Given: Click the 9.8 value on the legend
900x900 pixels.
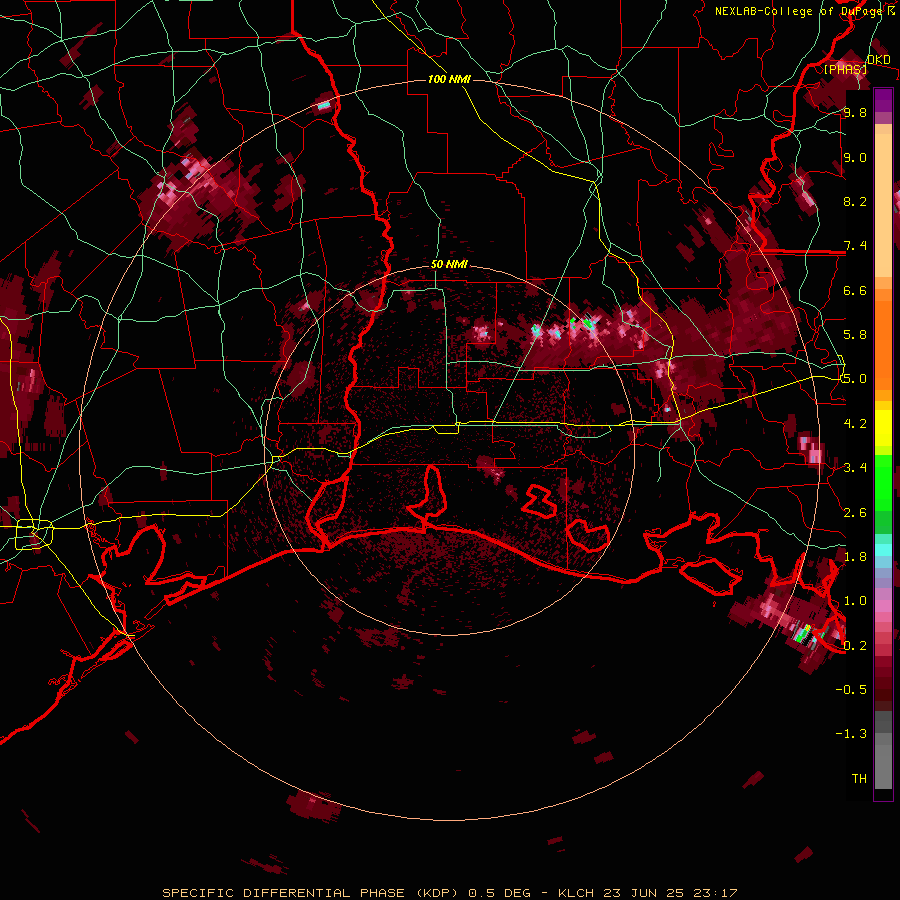Looking at the screenshot, I should tap(855, 112).
